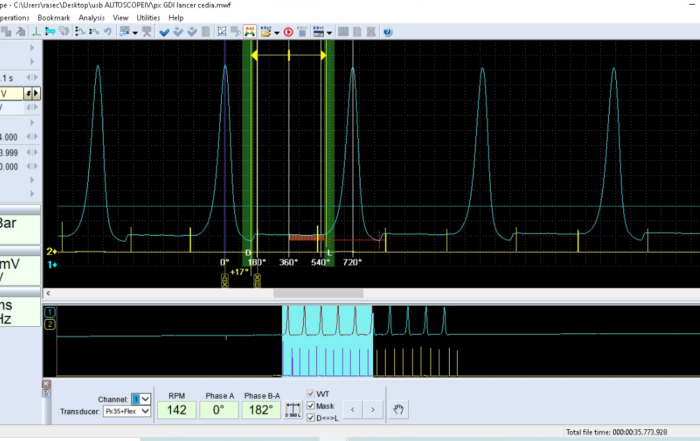The image size is (700, 441).
Task: Click the blue Help question mark icon
Action: click(387, 31)
